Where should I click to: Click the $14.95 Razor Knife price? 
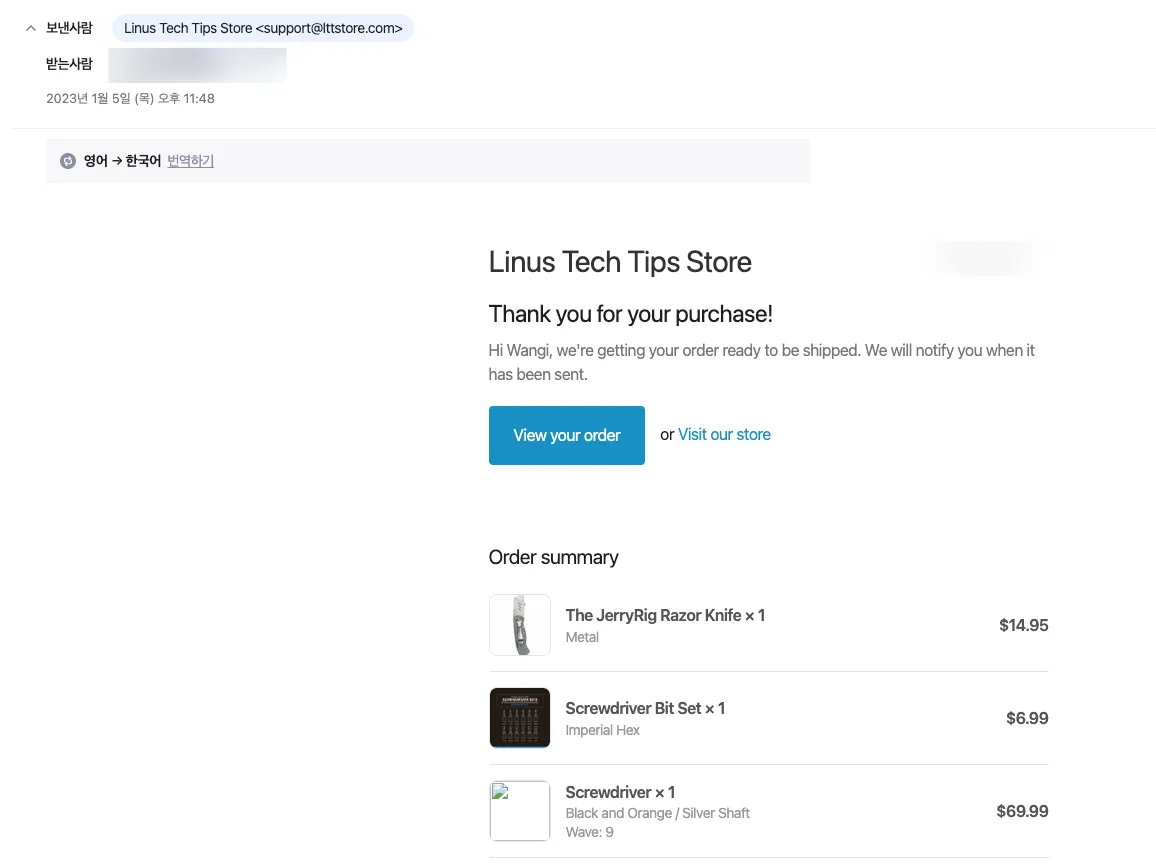[x=1023, y=625]
